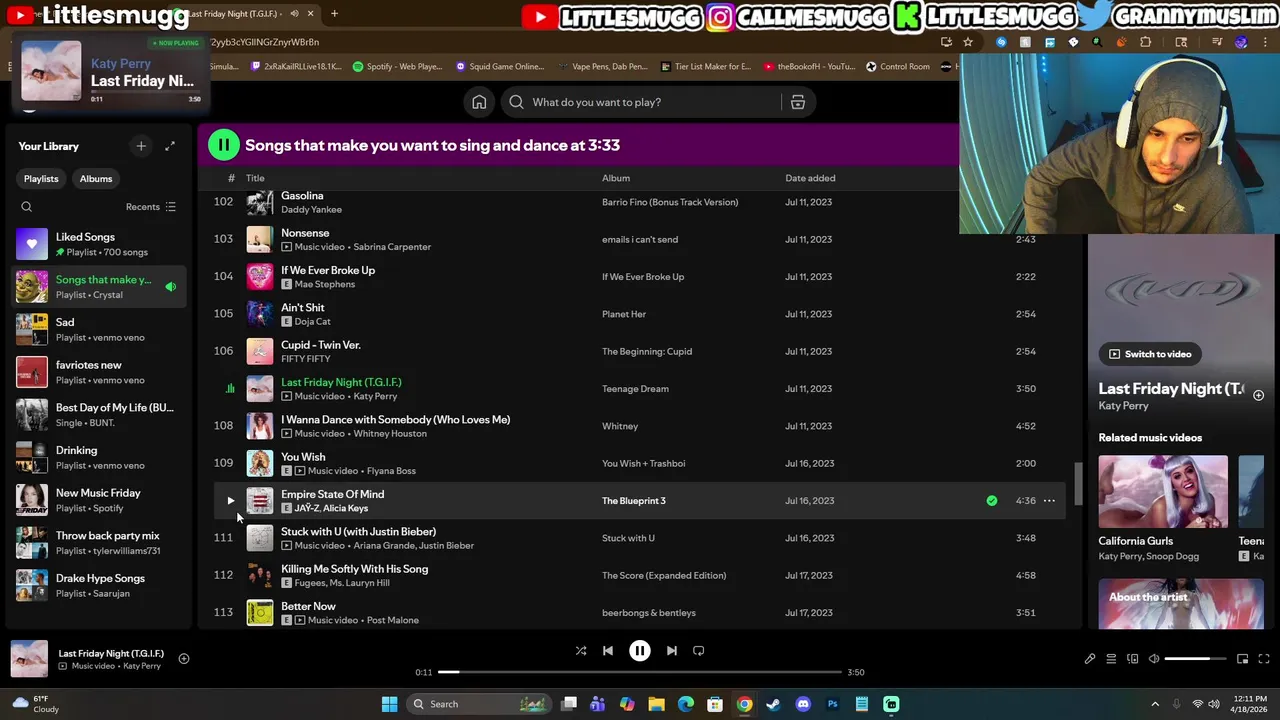
Task: Sort by the Date added column header
Action: pyautogui.click(x=810, y=178)
